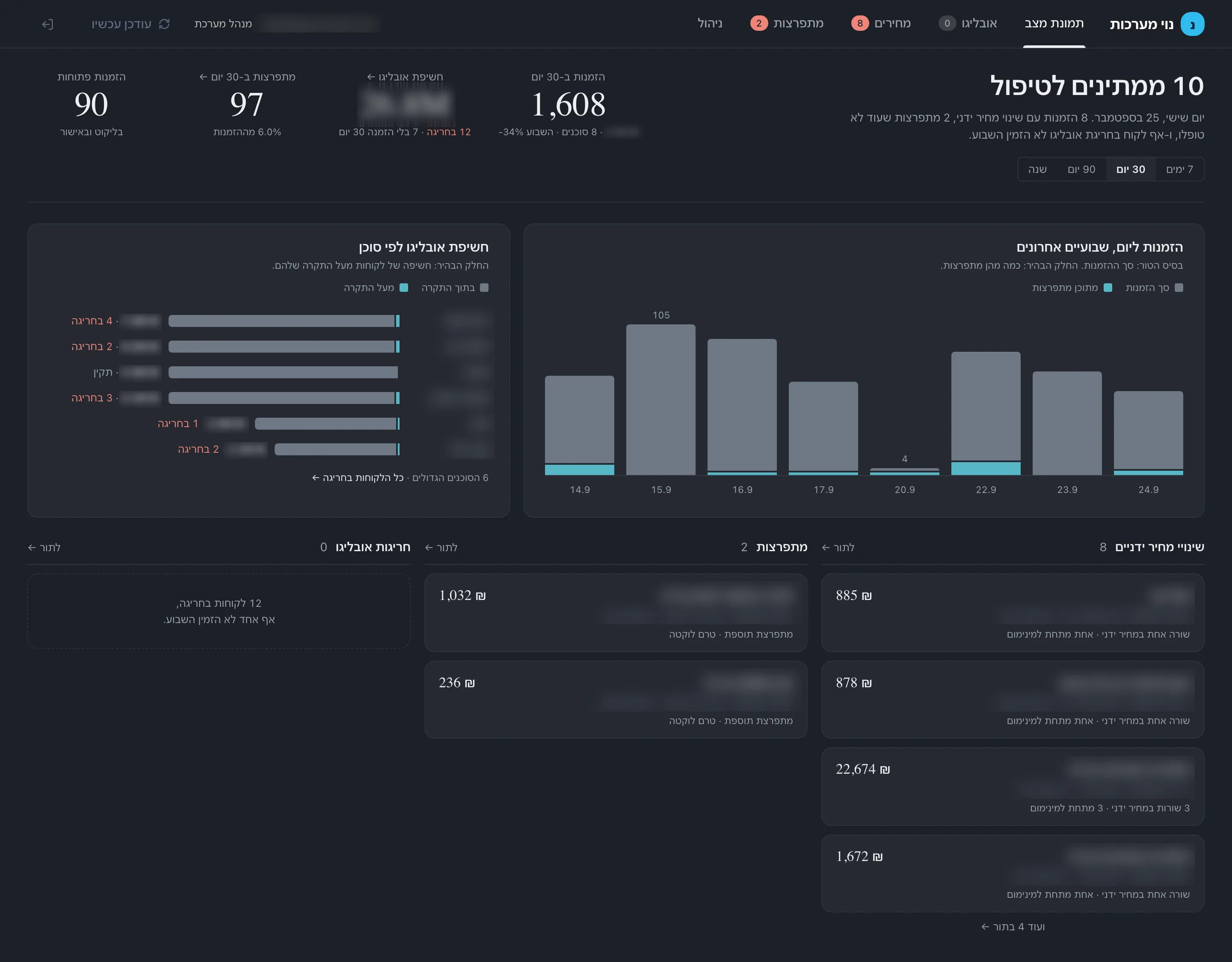
Task: Open the מתפרצות ב-30 יום stat link
Action: point(247,77)
